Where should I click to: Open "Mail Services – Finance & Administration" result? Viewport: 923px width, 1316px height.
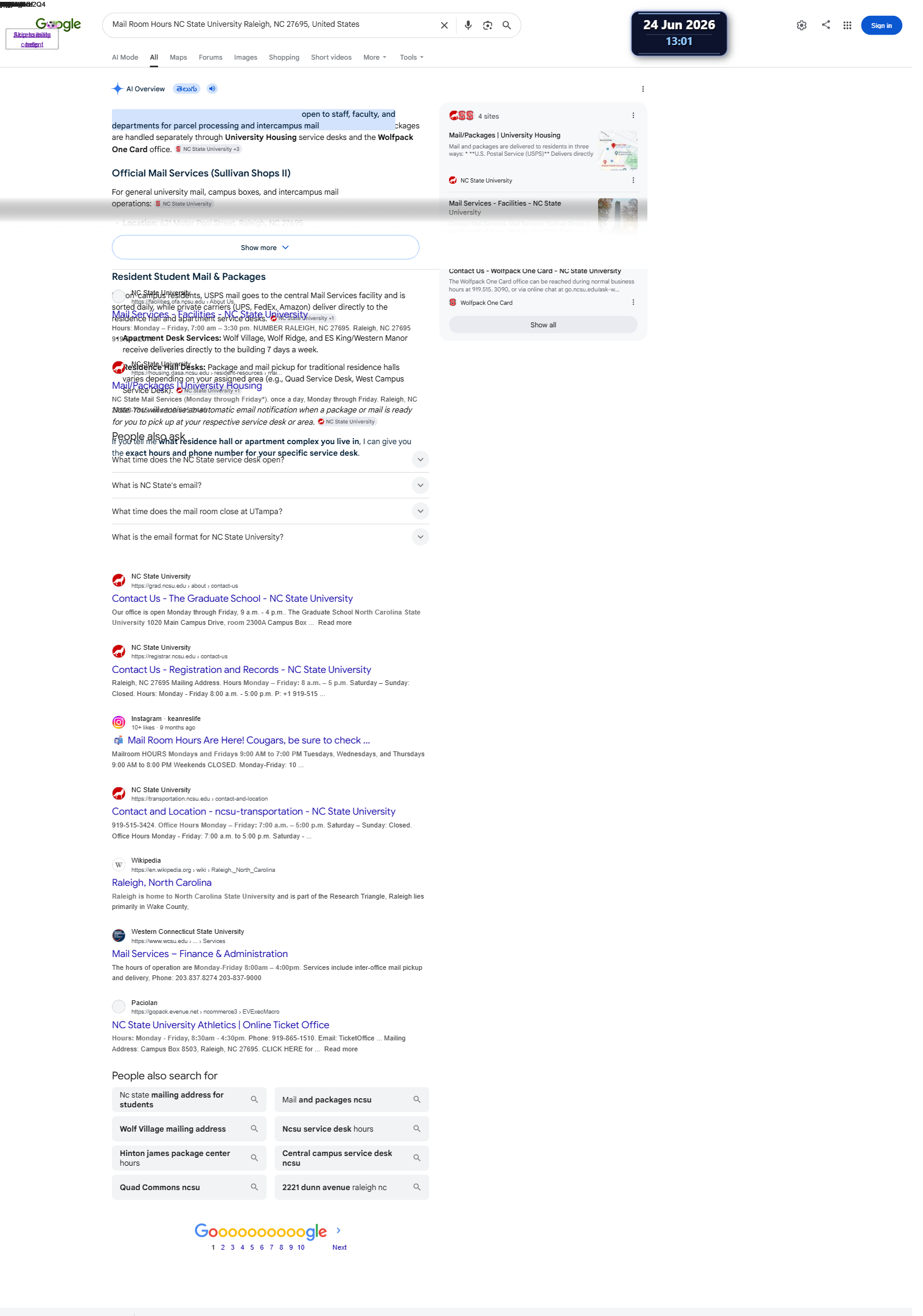pos(200,954)
